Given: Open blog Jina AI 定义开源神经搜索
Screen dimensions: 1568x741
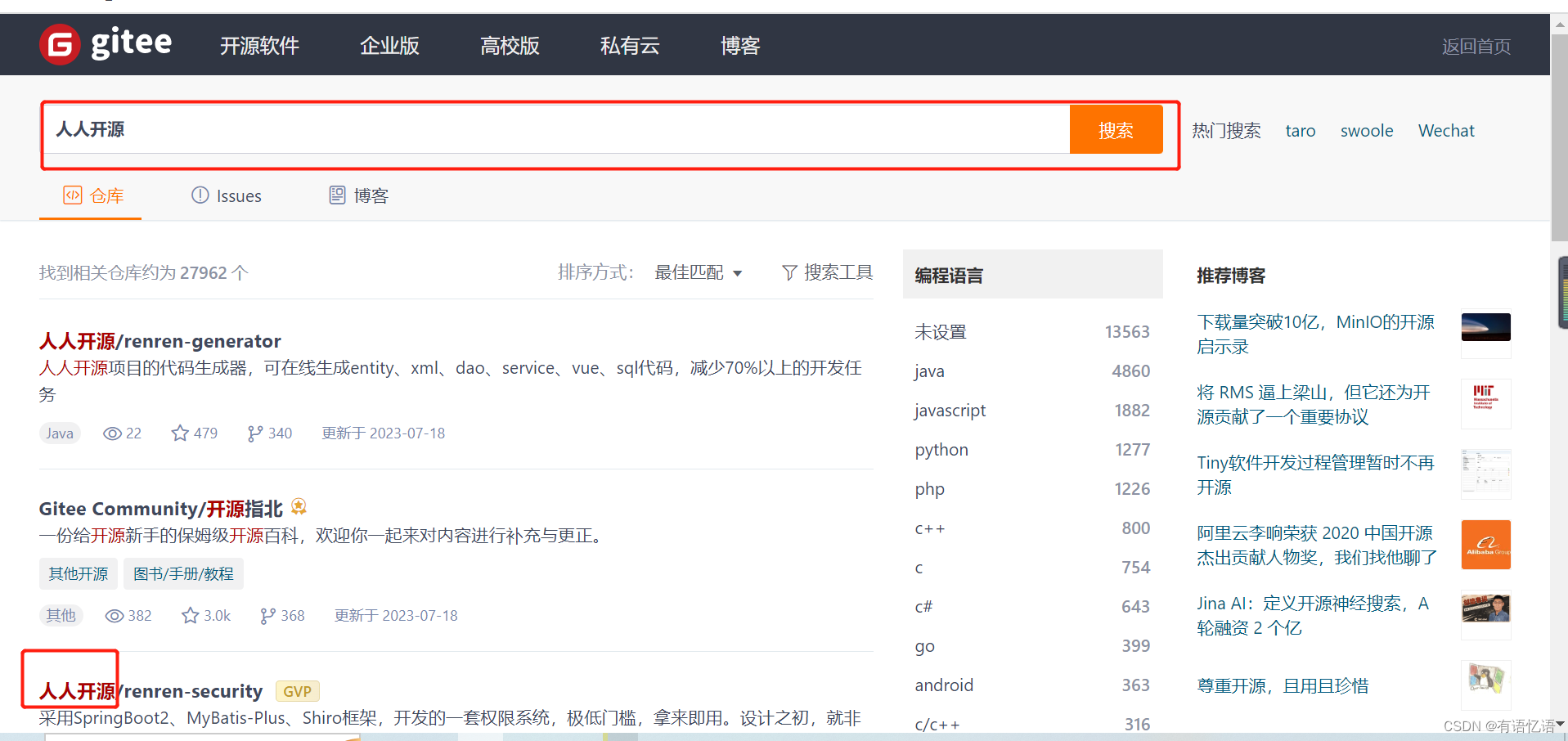Looking at the screenshot, I should click(x=1313, y=616).
